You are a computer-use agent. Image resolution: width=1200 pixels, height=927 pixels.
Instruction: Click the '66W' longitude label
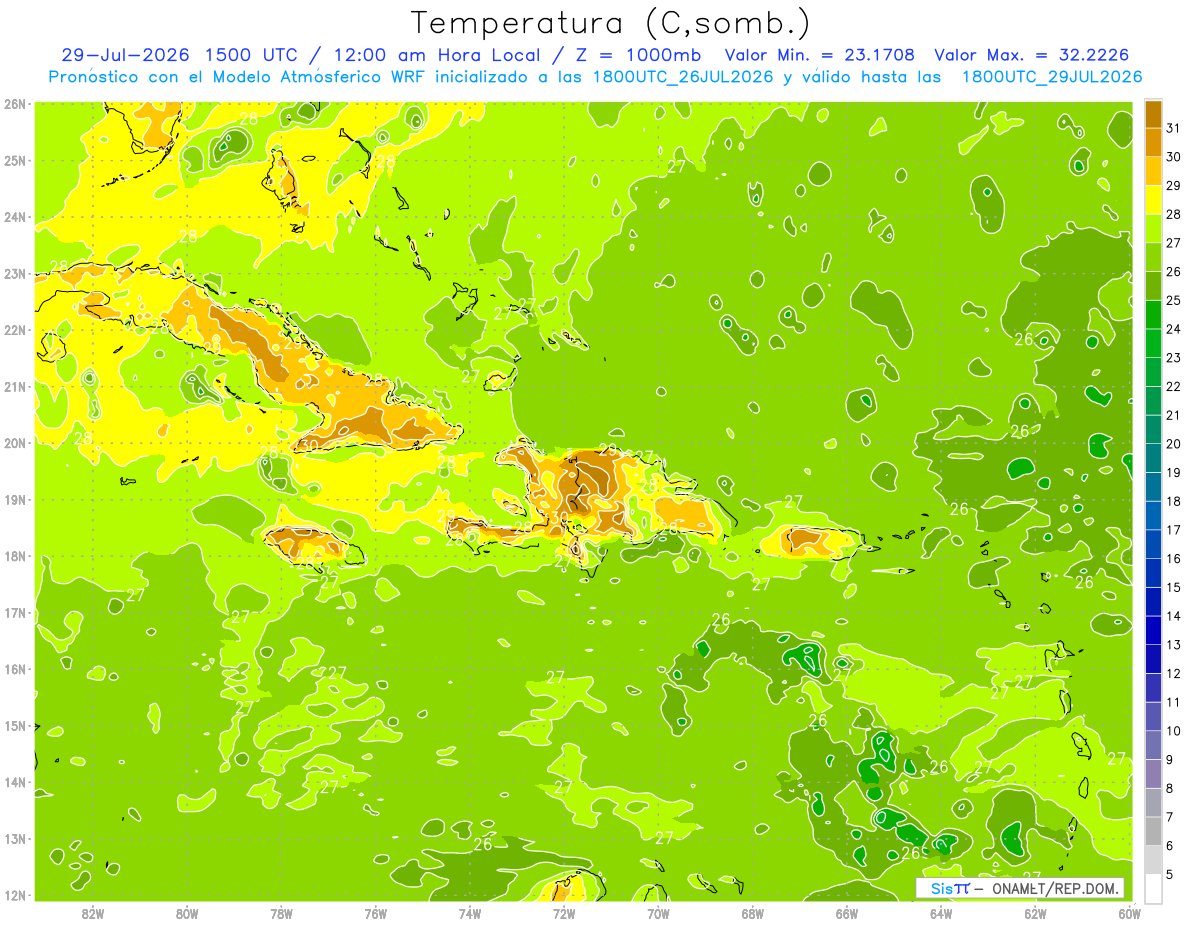click(847, 913)
